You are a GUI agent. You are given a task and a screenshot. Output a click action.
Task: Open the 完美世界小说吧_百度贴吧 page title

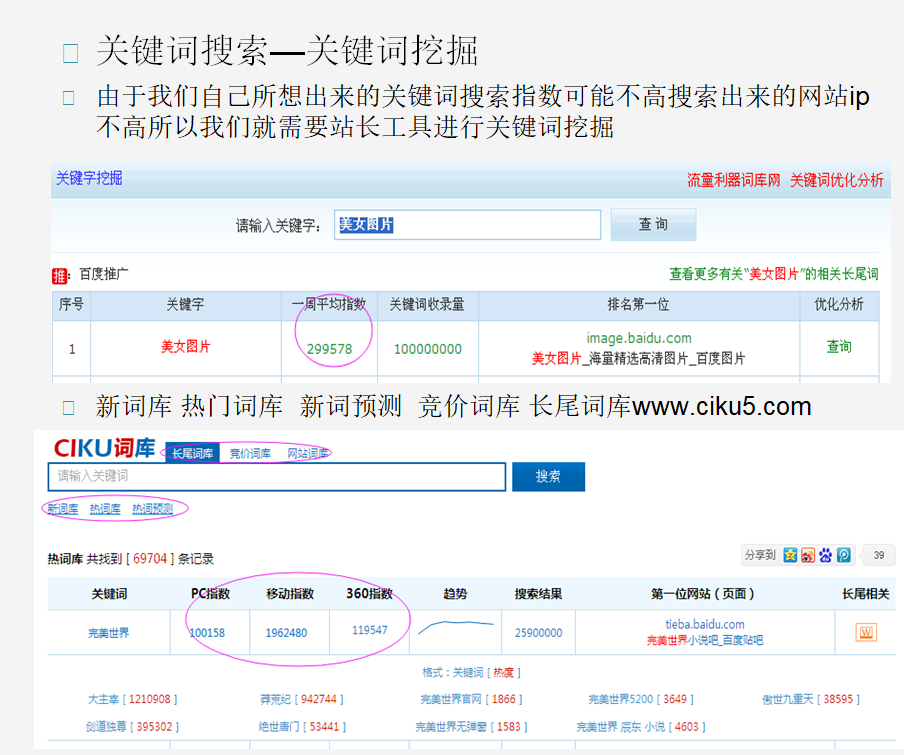click(705, 640)
